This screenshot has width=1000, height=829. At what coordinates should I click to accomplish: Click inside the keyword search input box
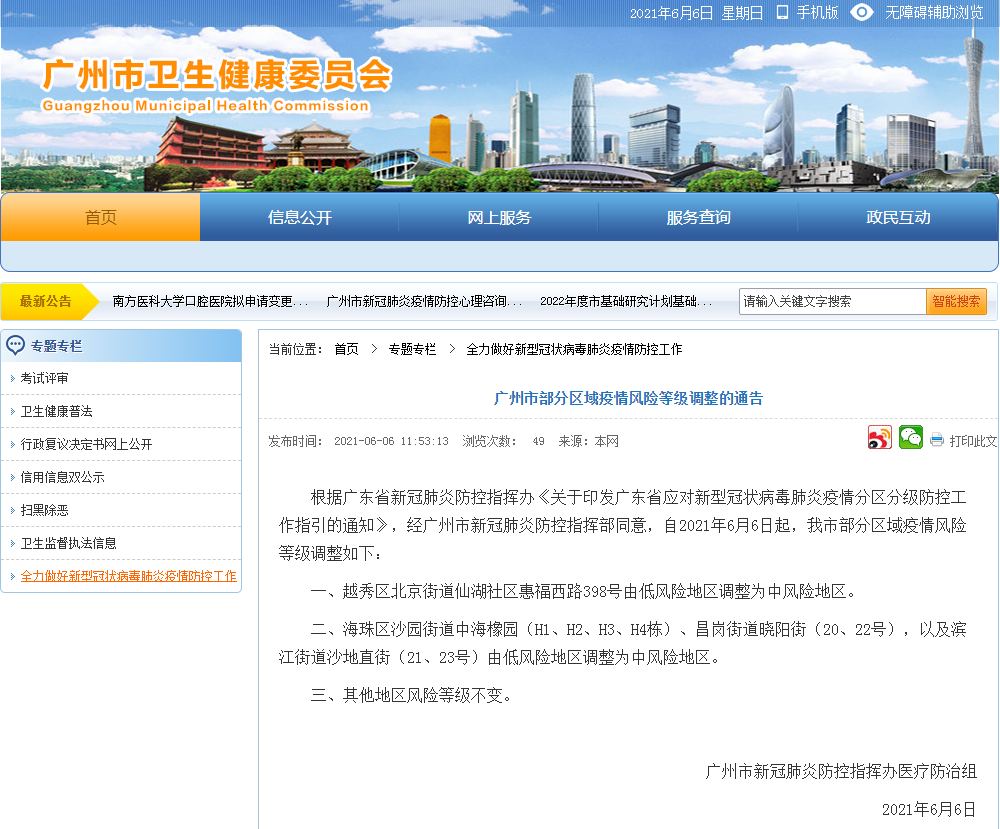point(830,300)
